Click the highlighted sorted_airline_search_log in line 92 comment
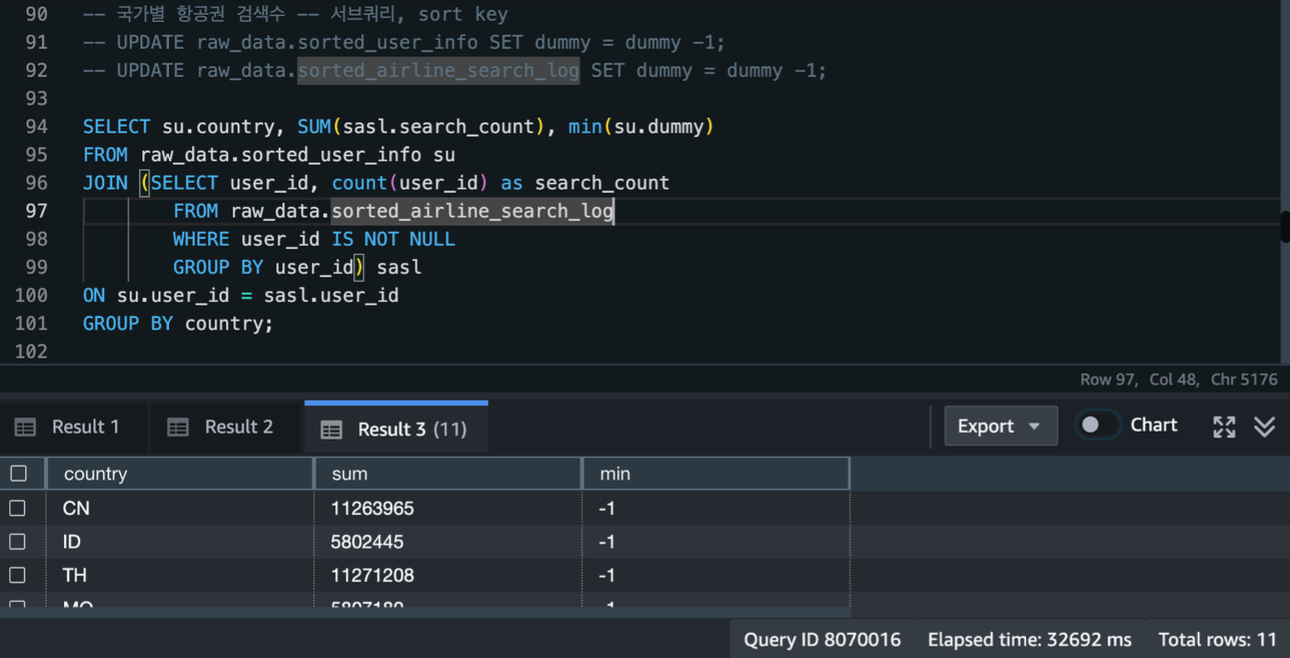 click(438, 71)
